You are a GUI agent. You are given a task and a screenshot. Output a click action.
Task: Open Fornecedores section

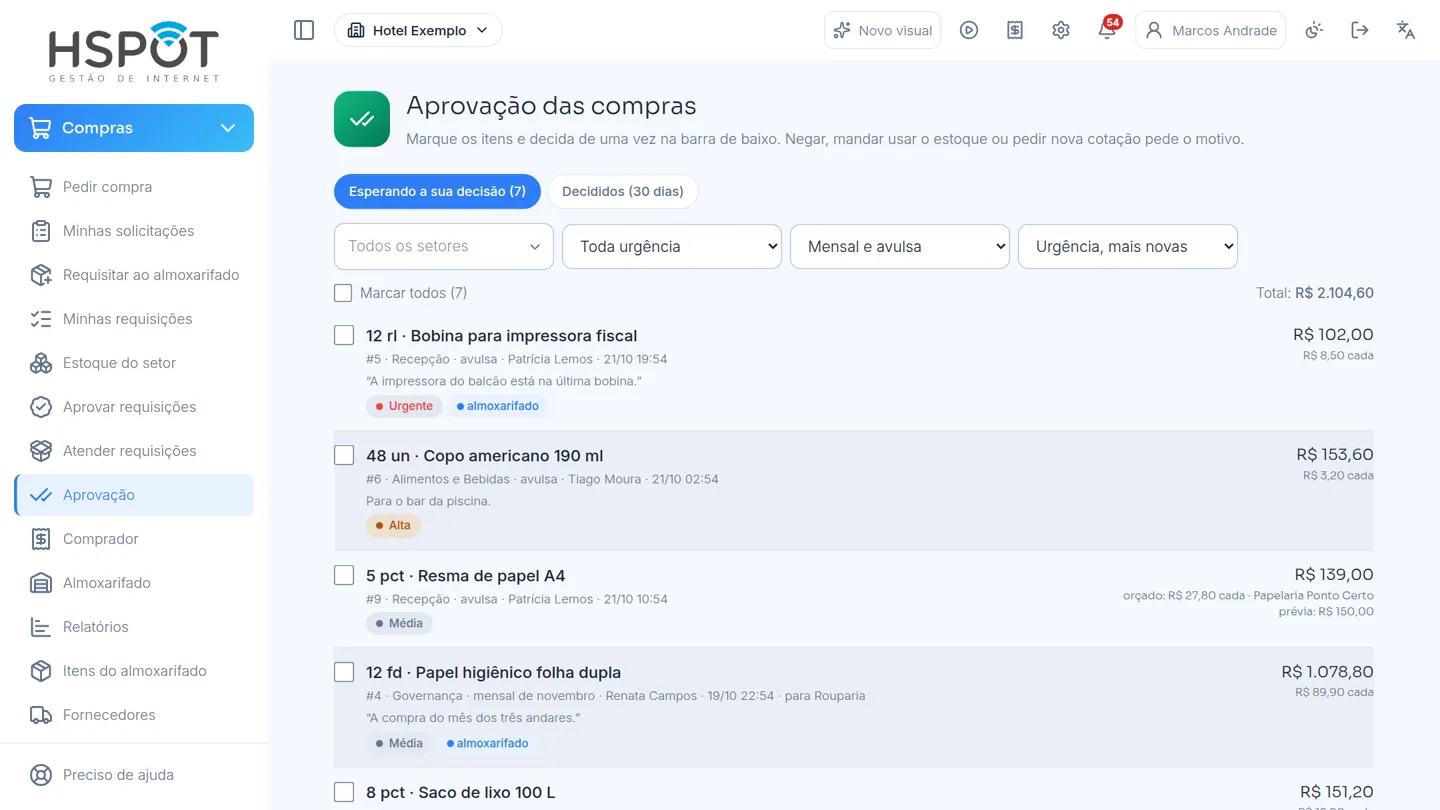[134, 715]
